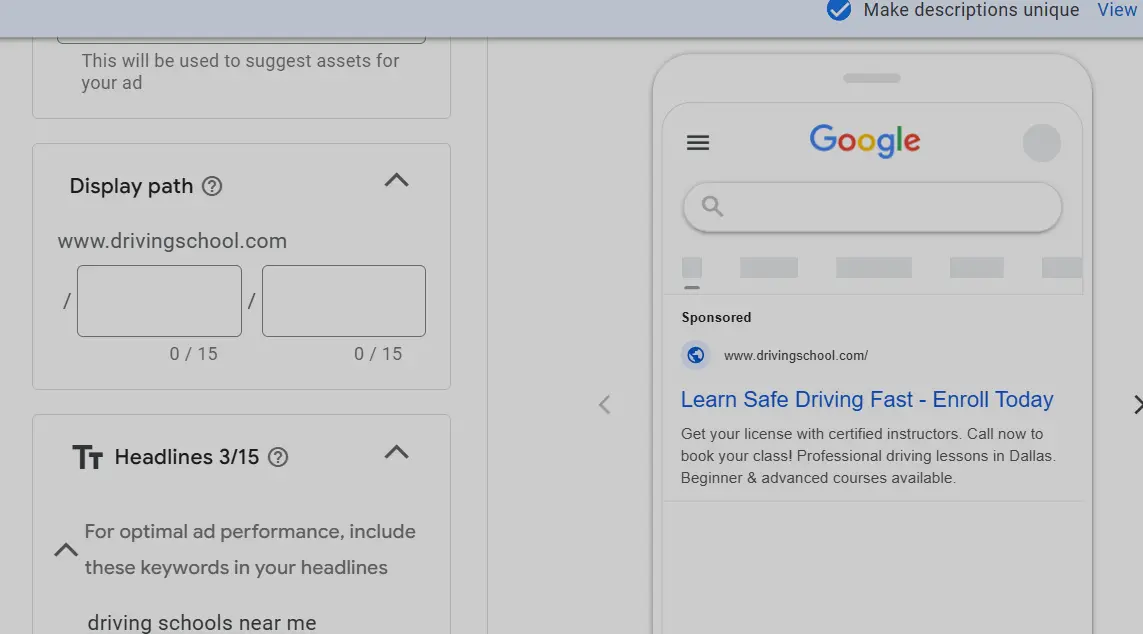Click the Tt icon beside Headlines
The height and width of the screenshot is (634, 1143).
click(x=87, y=456)
